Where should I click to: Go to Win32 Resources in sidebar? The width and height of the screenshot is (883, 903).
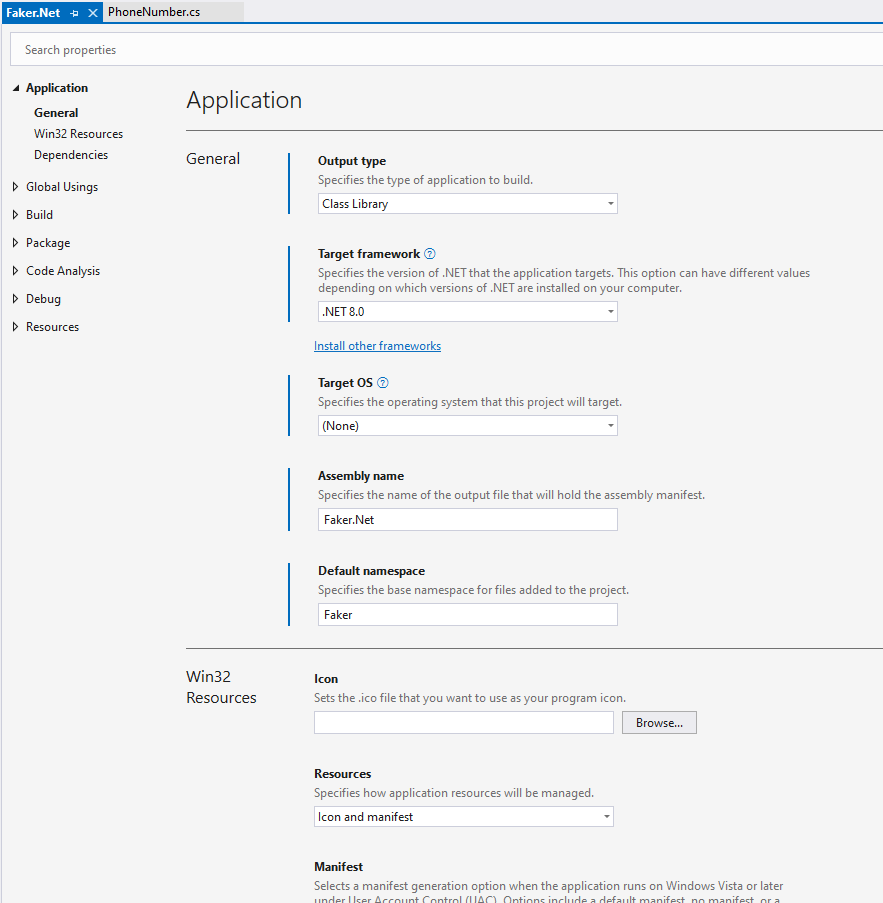[x=78, y=134]
